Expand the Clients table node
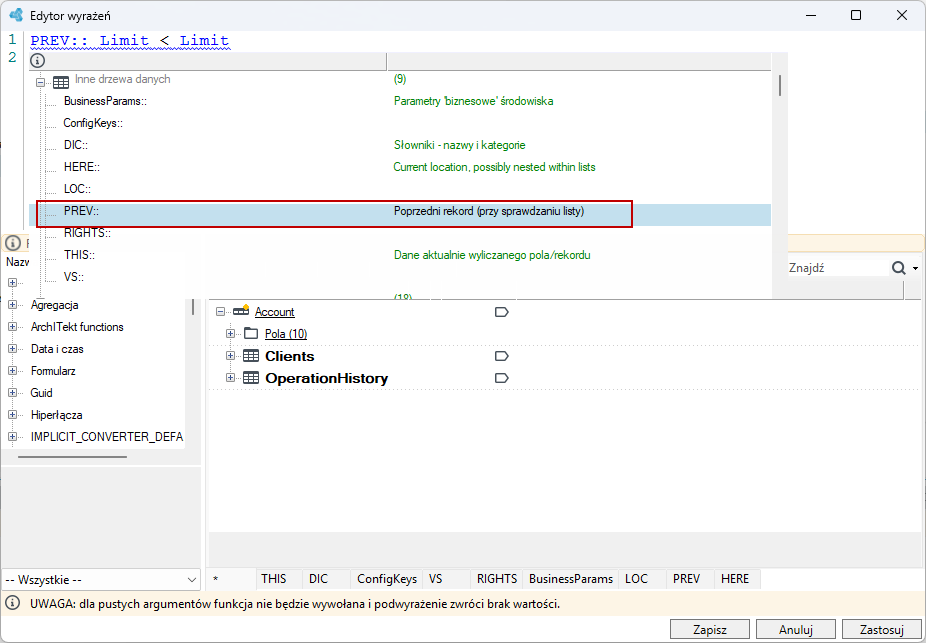The image size is (926, 643). tap(230, 356)
